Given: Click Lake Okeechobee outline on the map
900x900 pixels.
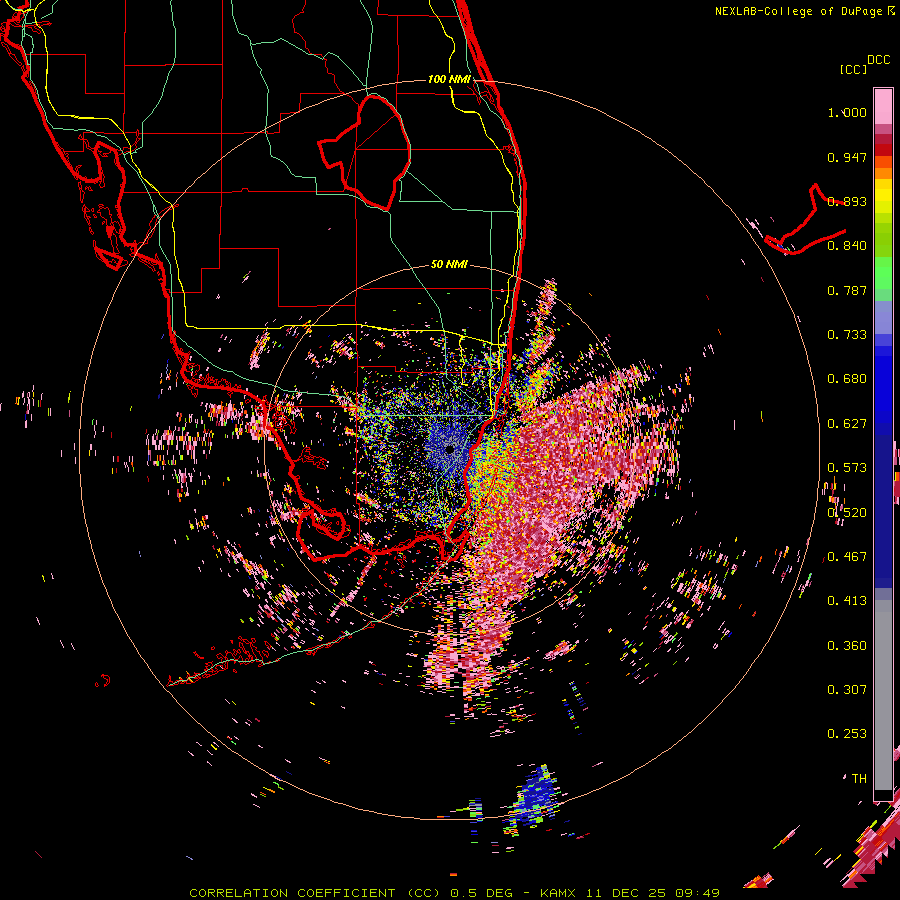Looking at the screenshot, I should pyautogui.click(x=364, y=152).
